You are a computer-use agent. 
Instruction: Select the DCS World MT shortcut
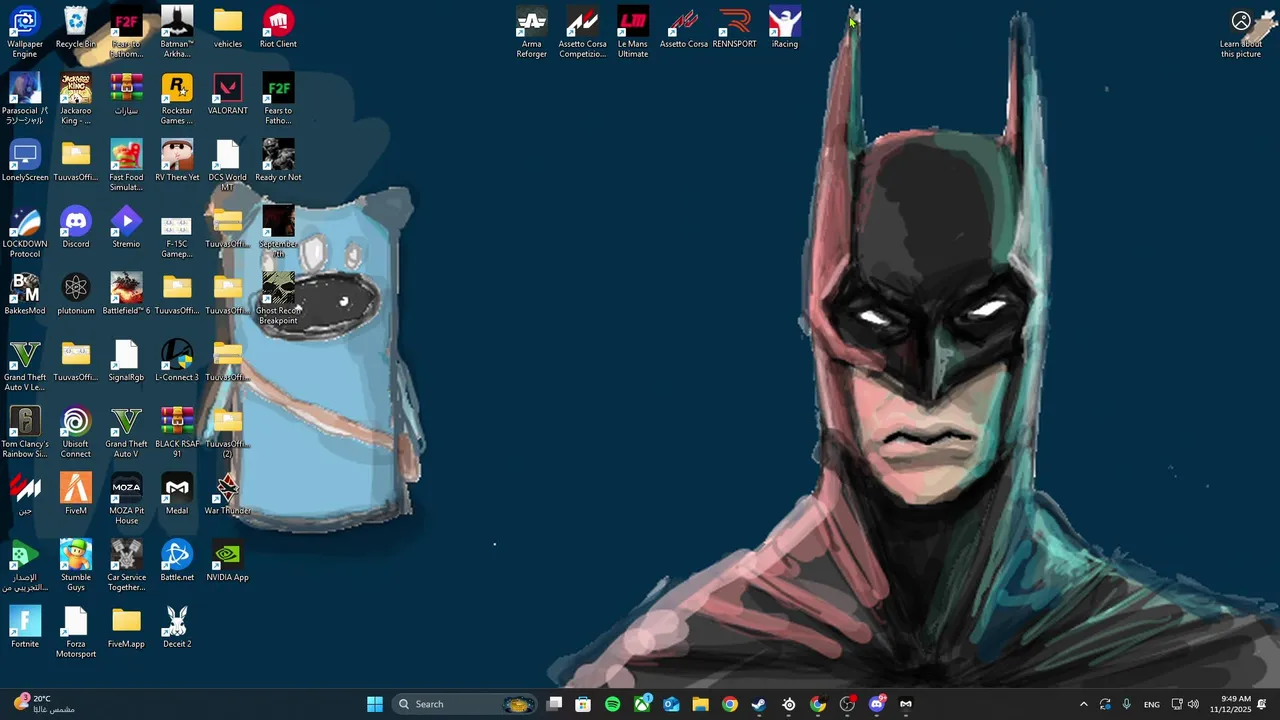point(228,166)
